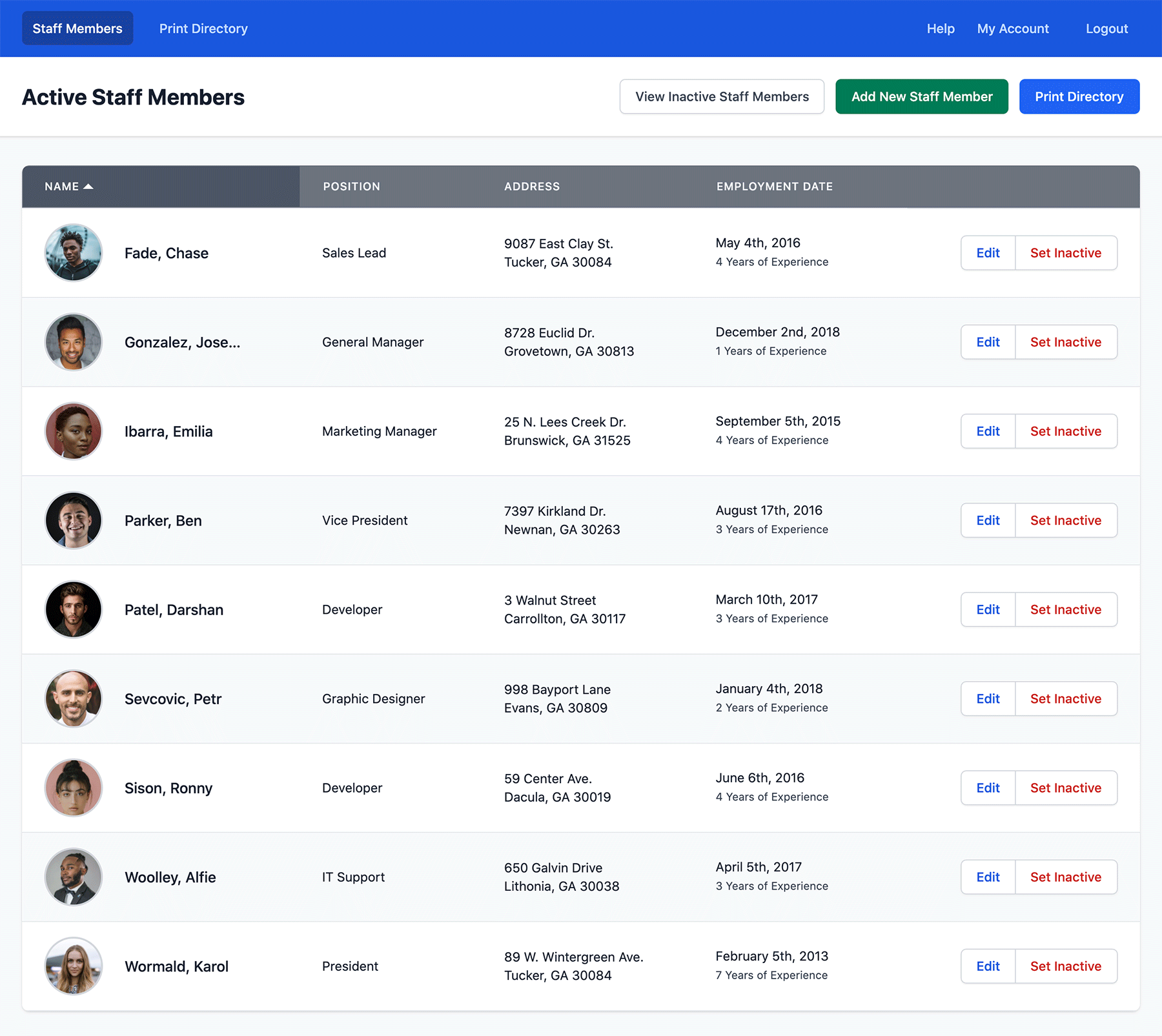
Task: Toggle the Name column sort order
Action: point(68,187)
